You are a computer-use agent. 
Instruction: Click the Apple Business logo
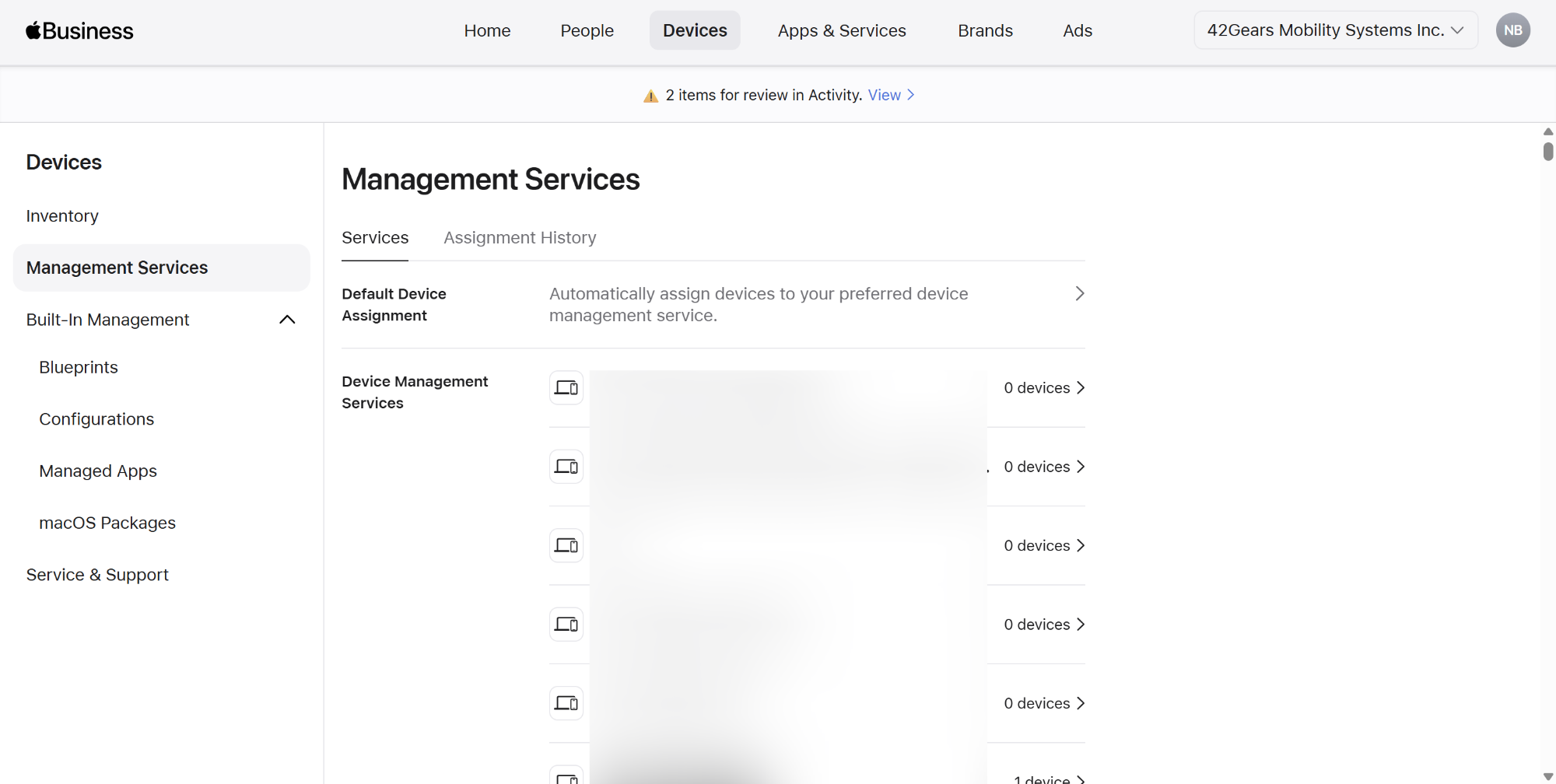(x=79, y=31)
